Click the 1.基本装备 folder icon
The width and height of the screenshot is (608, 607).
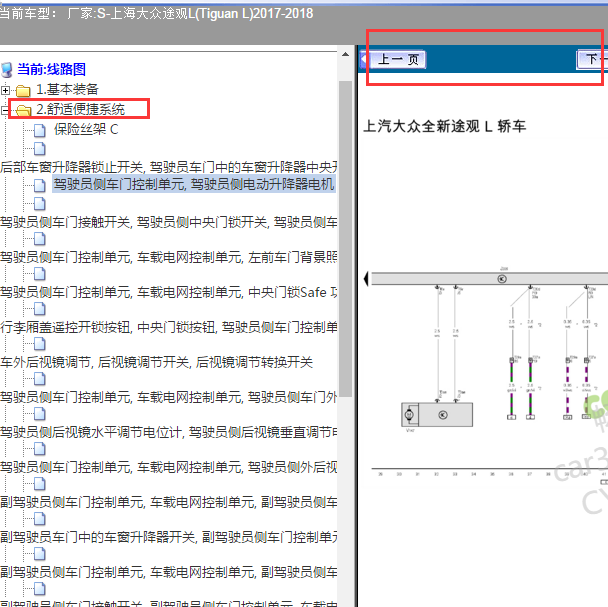[x=23, y=91]
